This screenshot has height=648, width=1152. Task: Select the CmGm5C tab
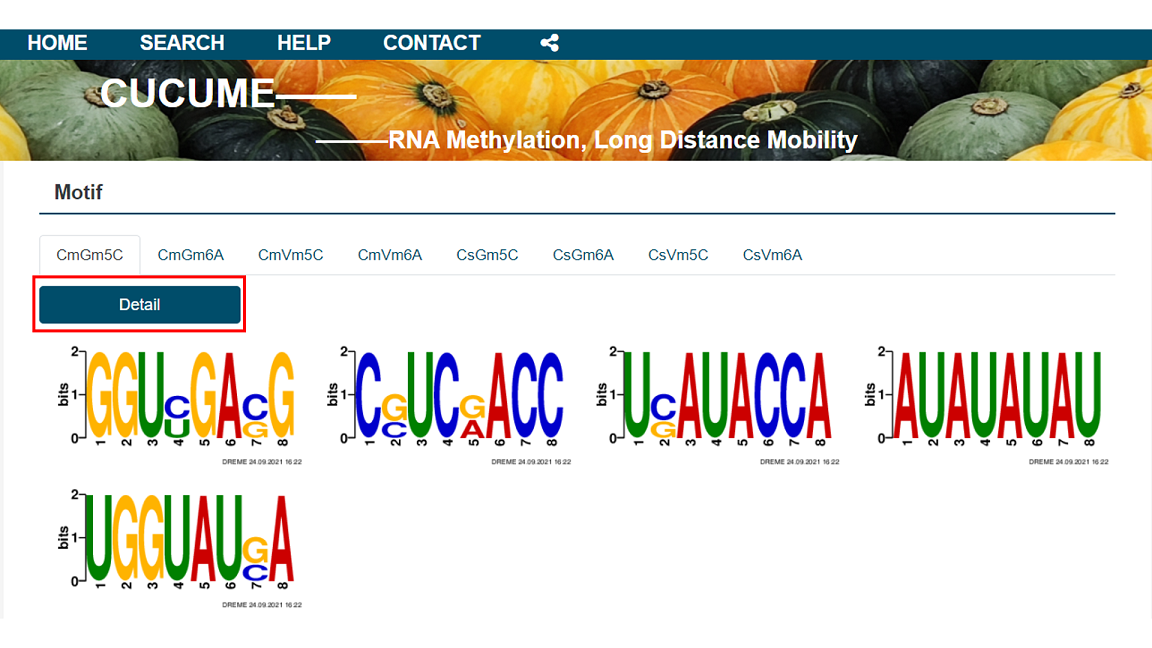[x=90, y=255]
